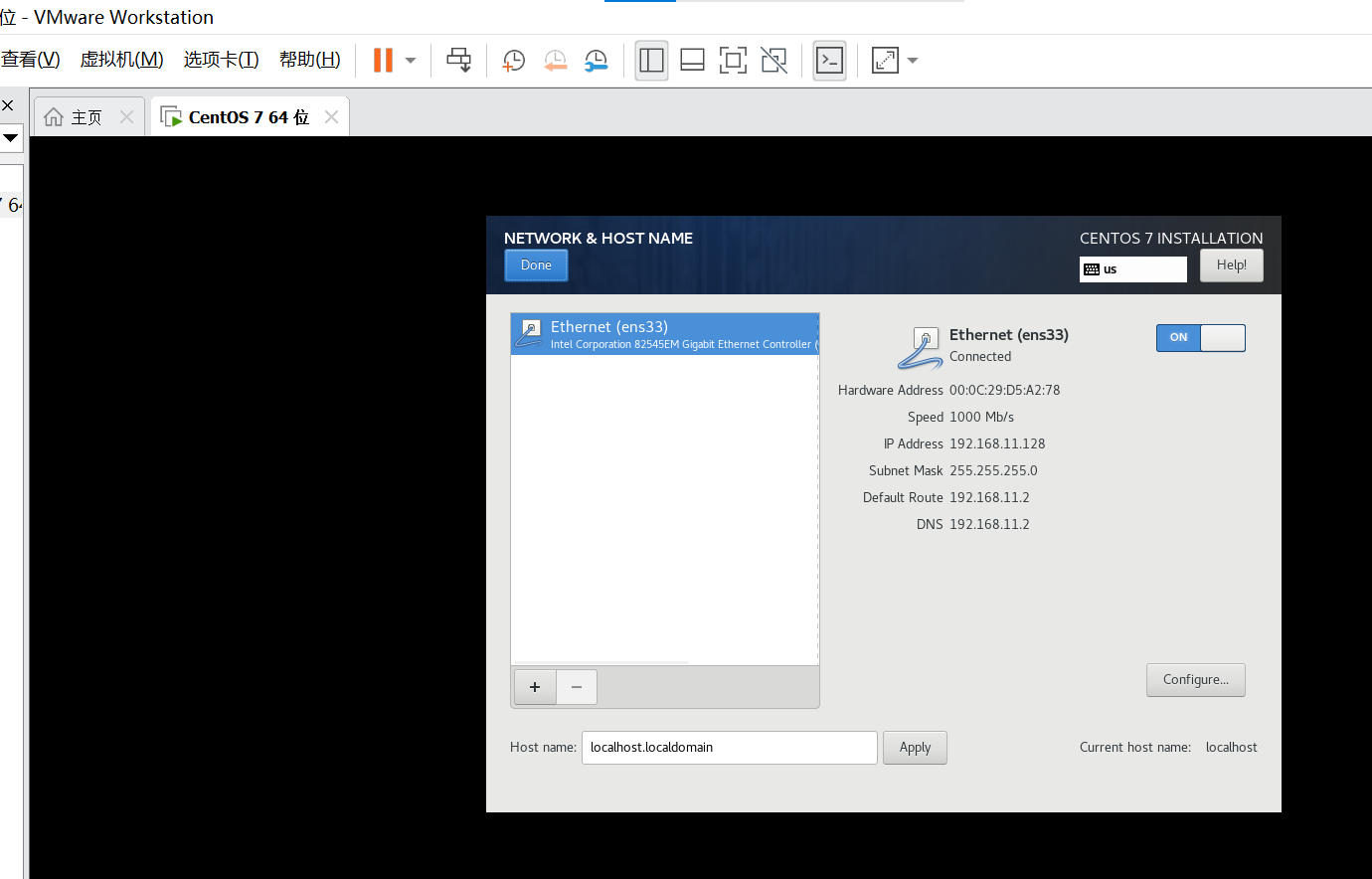The image size is (1372, 879).
Task: Click the Connected status text
Action: click(980, 357)
